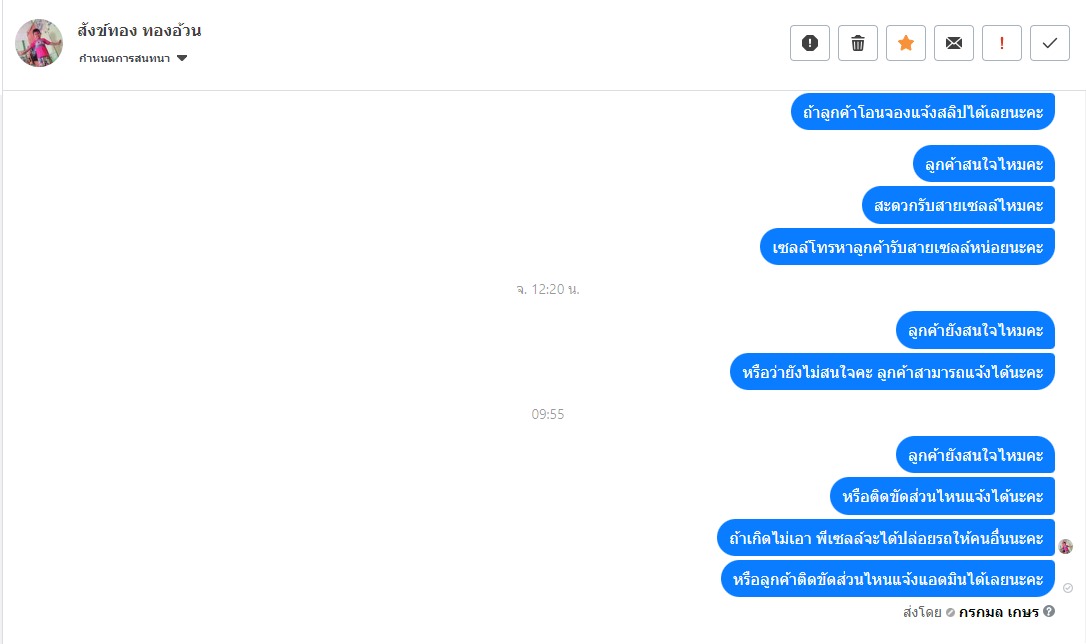The image size is (1086, 644).
Task: Click the 09:55 timestamp separator
Action: [x=548, y=414]
